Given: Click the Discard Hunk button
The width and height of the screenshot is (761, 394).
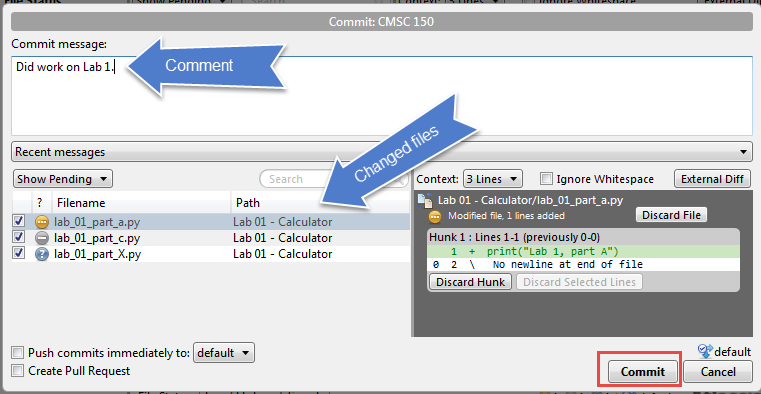Looking at the screenshot, I should point(470,282).
